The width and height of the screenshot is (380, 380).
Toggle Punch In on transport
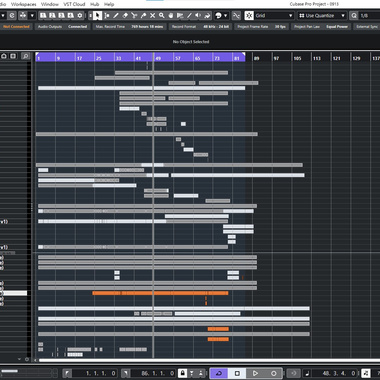pos(192,373)
